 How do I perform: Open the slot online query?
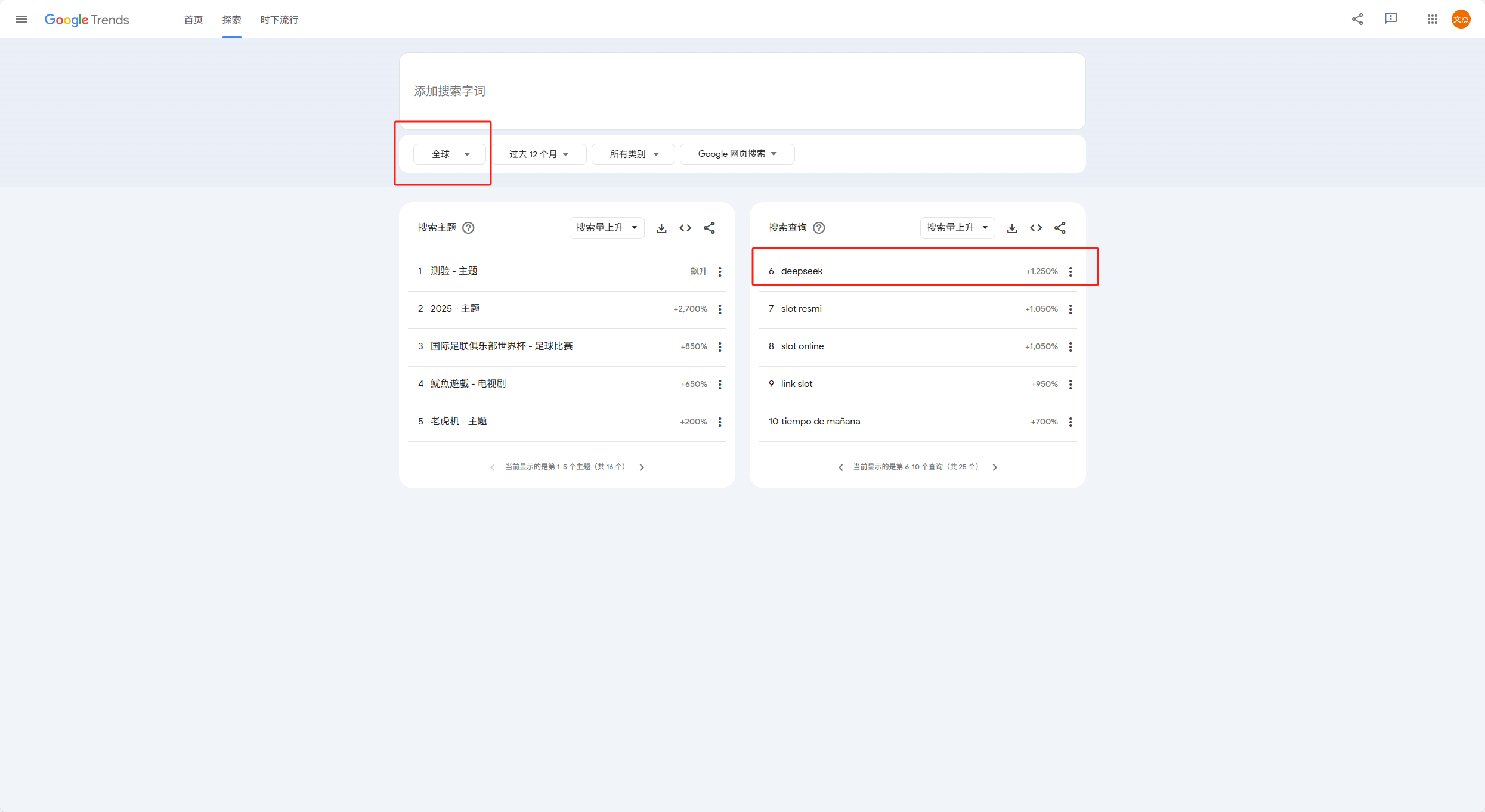[802, 346]
